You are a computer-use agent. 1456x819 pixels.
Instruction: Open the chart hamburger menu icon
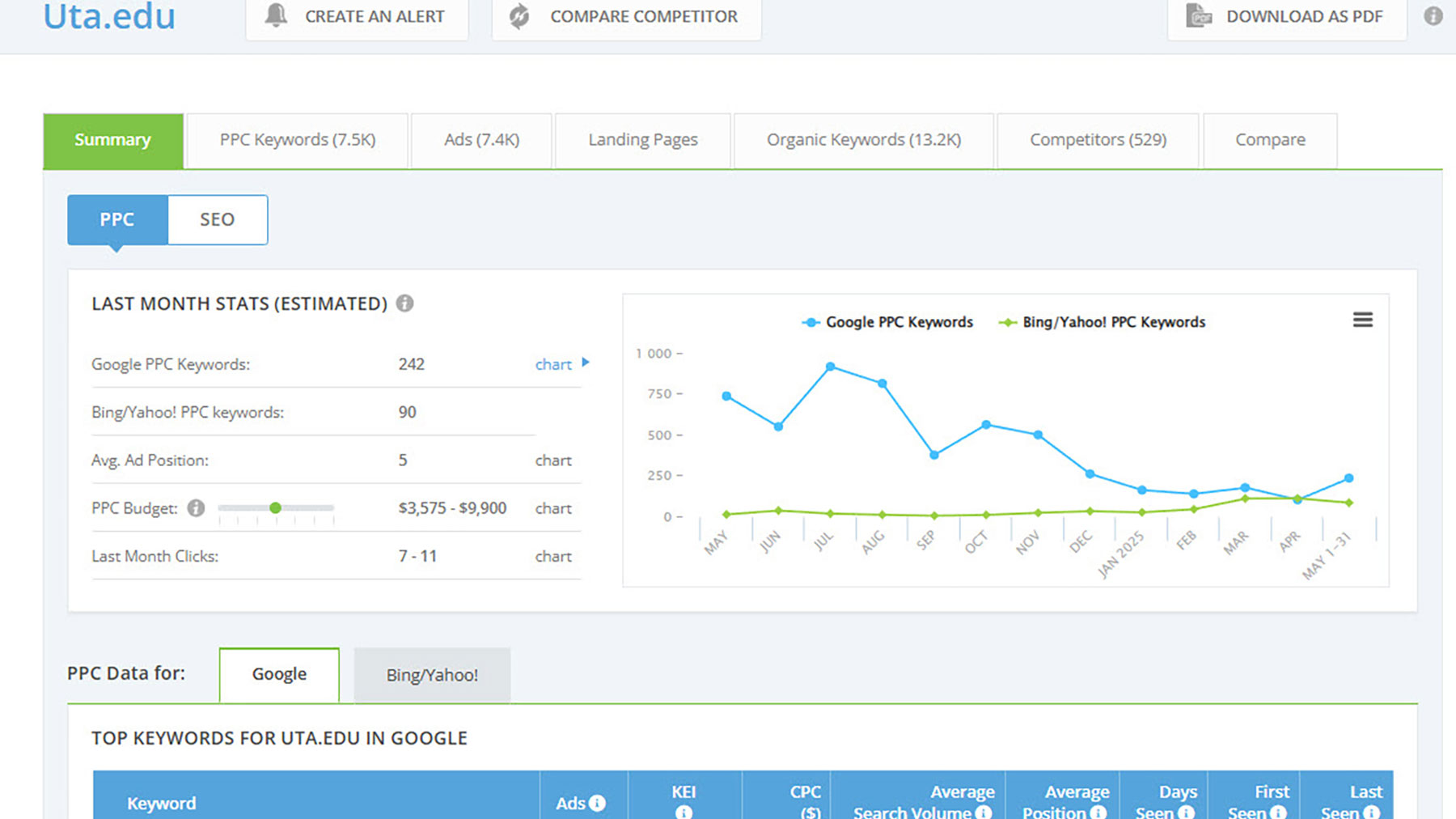click(1363, 320)
